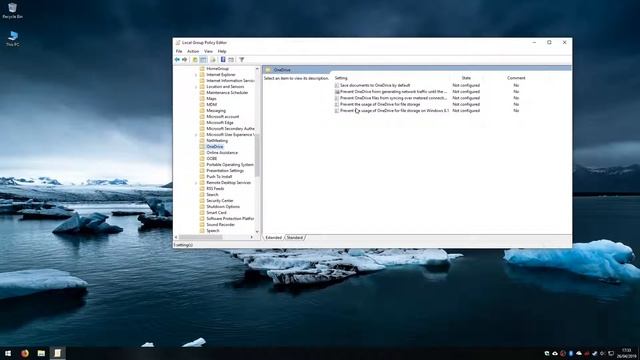Click the tree scrollbar down arrow

click(257, 231)
